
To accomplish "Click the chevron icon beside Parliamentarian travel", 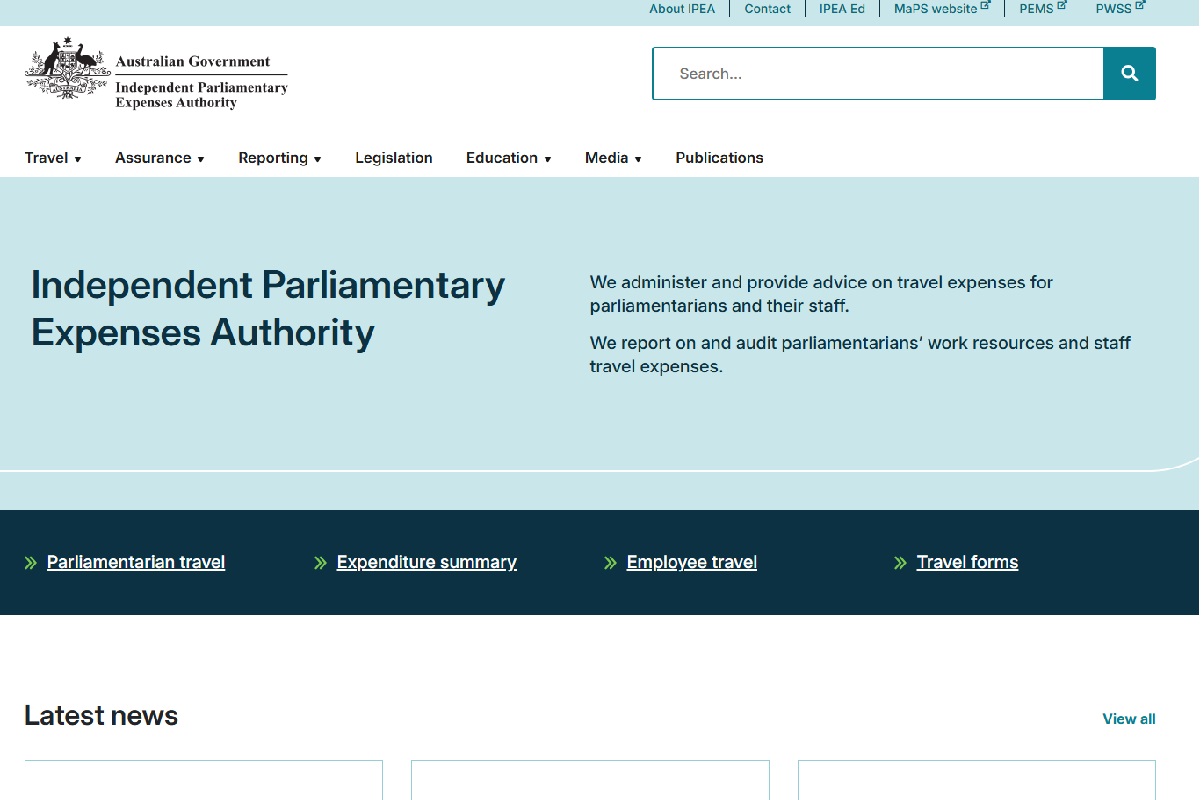I will tap(31, 562).
